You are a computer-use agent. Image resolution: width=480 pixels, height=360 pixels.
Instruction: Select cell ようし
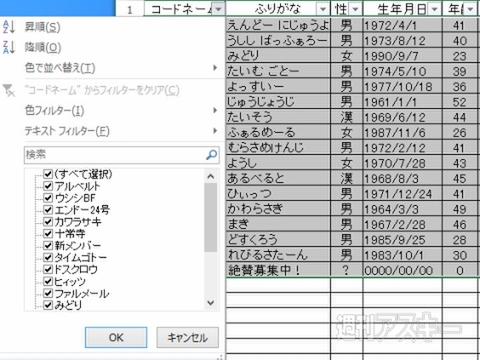[278, 163]
